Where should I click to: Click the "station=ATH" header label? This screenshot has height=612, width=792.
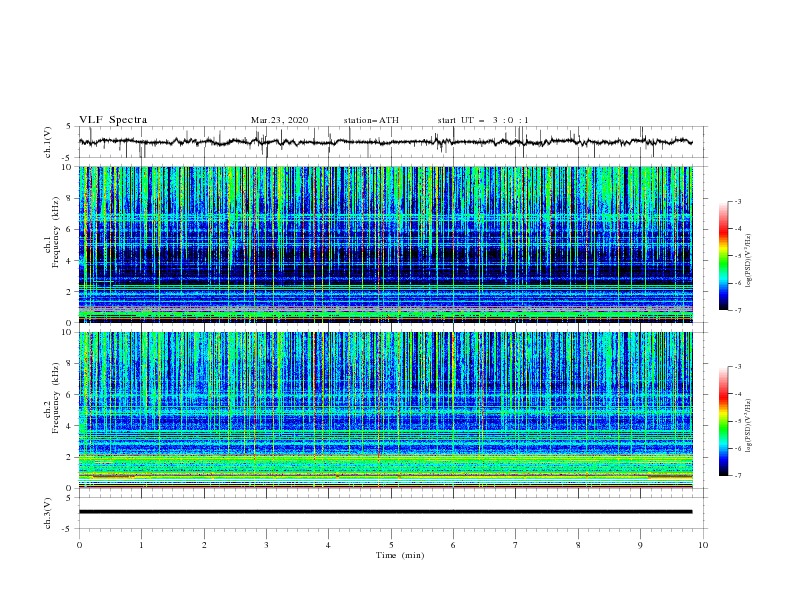click(371, 120)
